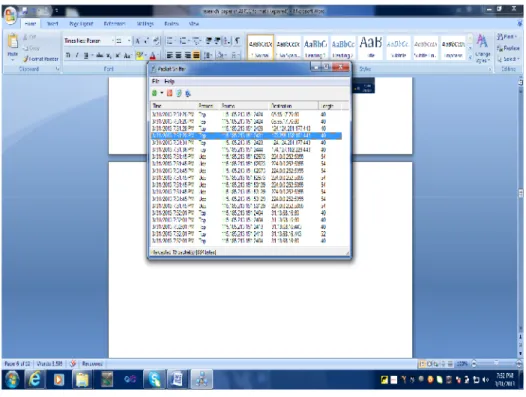The height and width of the screenshot is (397, 526).
Task: Open the Shading color dropdown
Action: [x=221, y=55]
